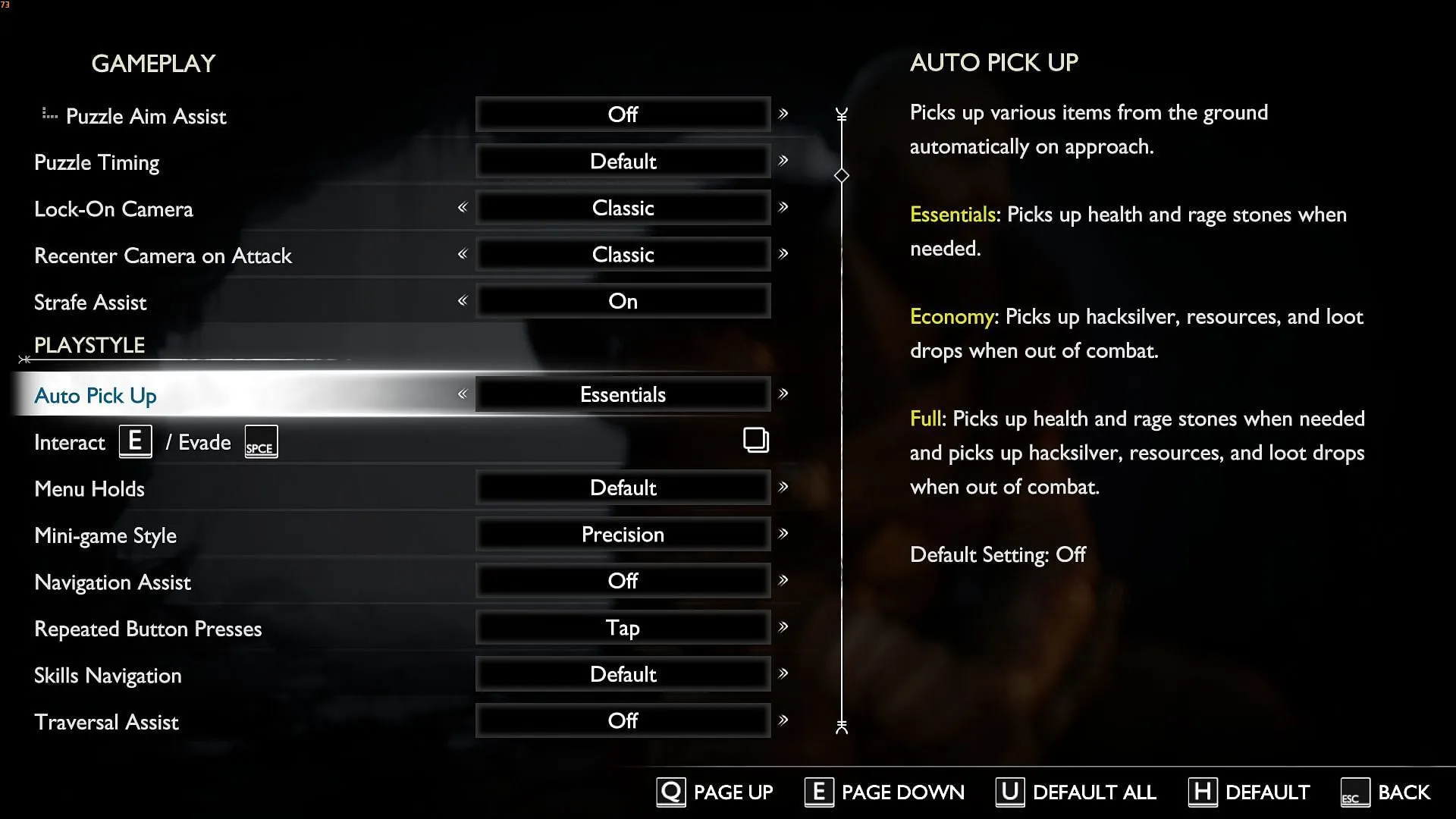The height and width of the screenshot is (819, 1456).
Task: Click the controller mapping icon for Interact
Action: [x=755, y=440]
